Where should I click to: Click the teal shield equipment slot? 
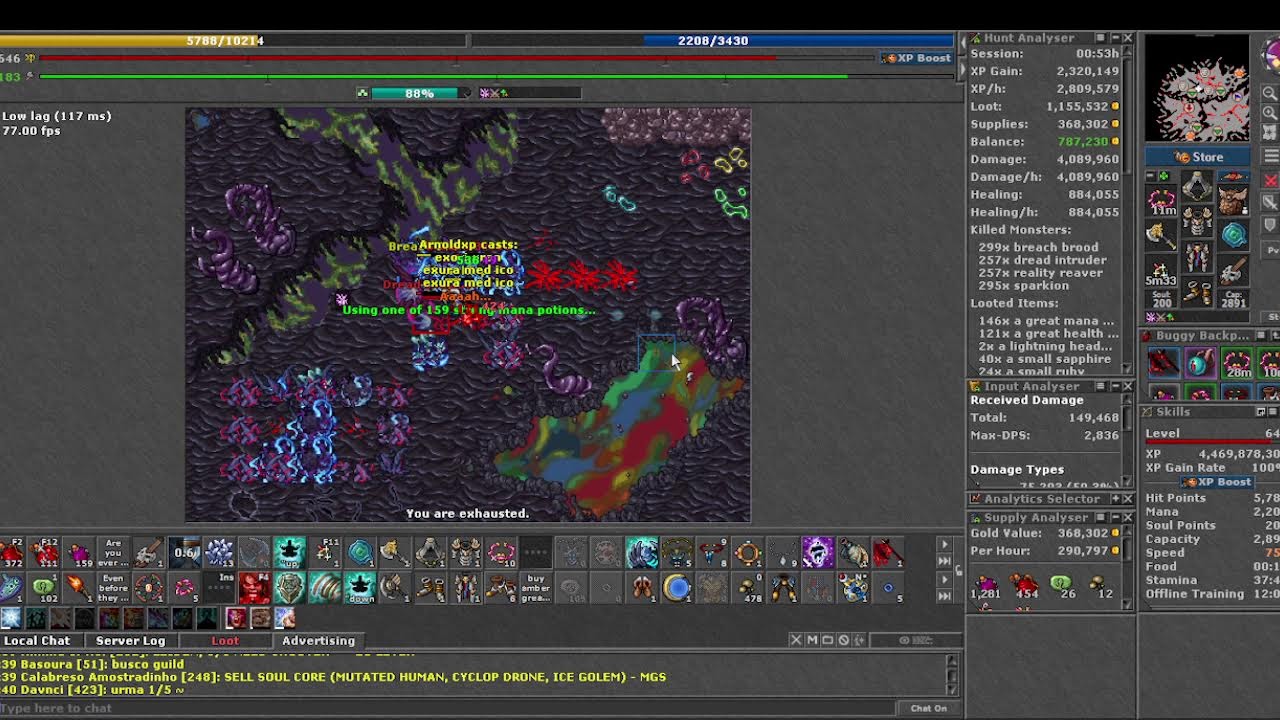pos(1234,235)
